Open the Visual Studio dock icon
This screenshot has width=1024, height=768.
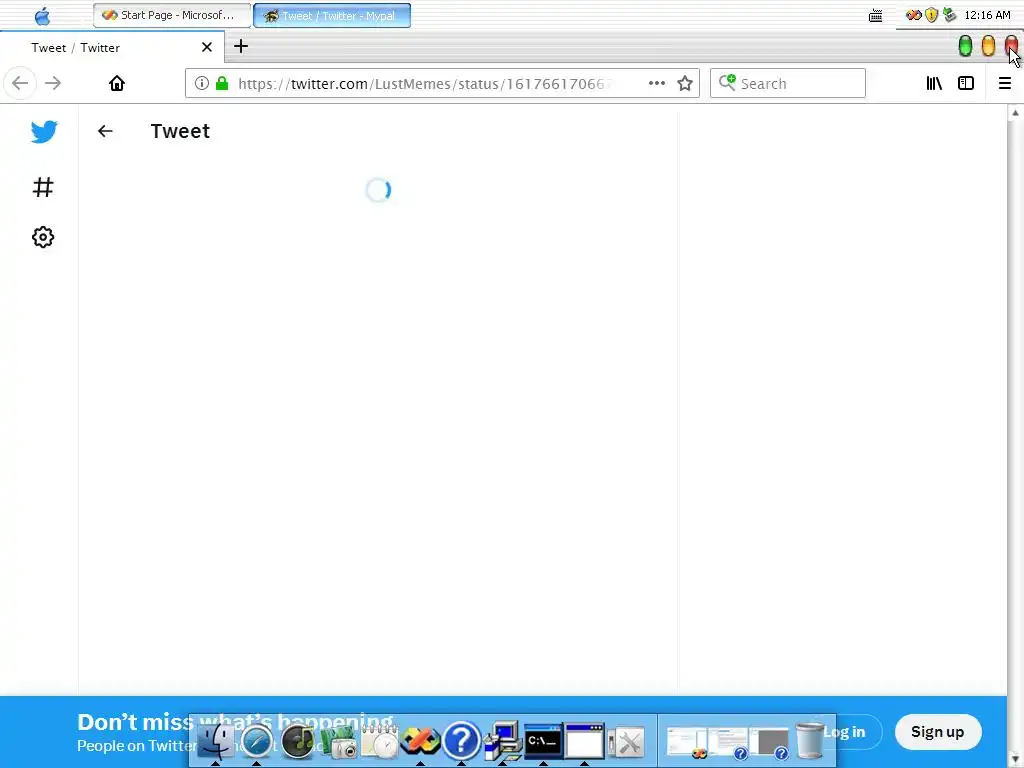coord(420,742)
